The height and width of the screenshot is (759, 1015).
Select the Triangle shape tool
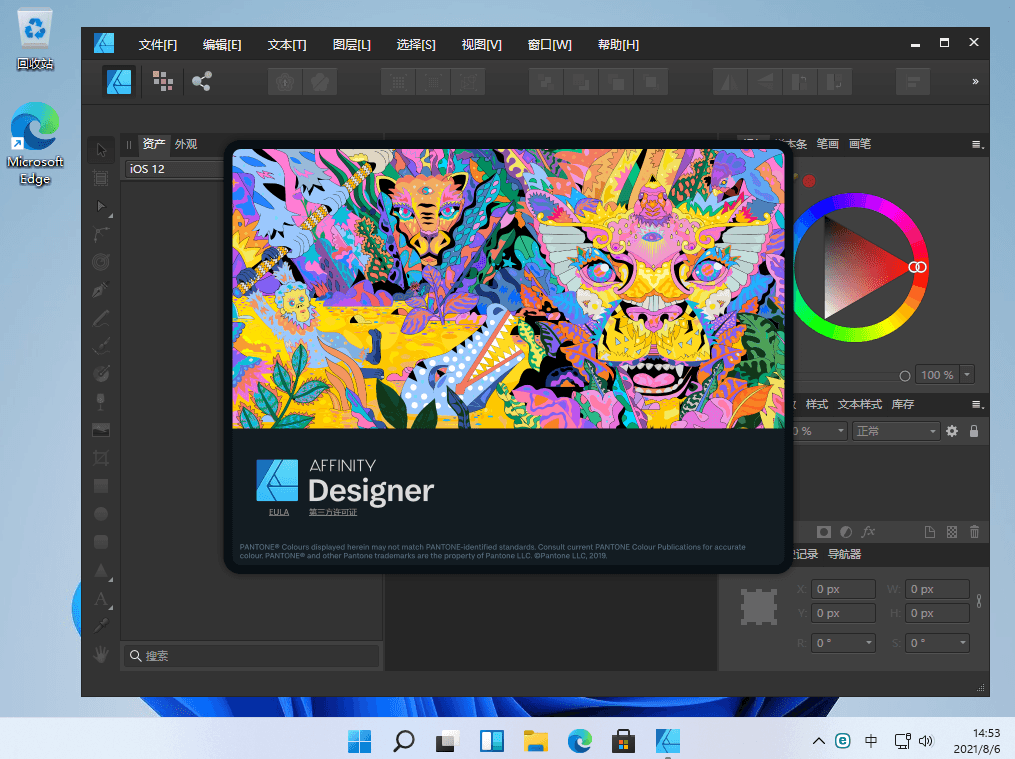click(x=101, y=570)
